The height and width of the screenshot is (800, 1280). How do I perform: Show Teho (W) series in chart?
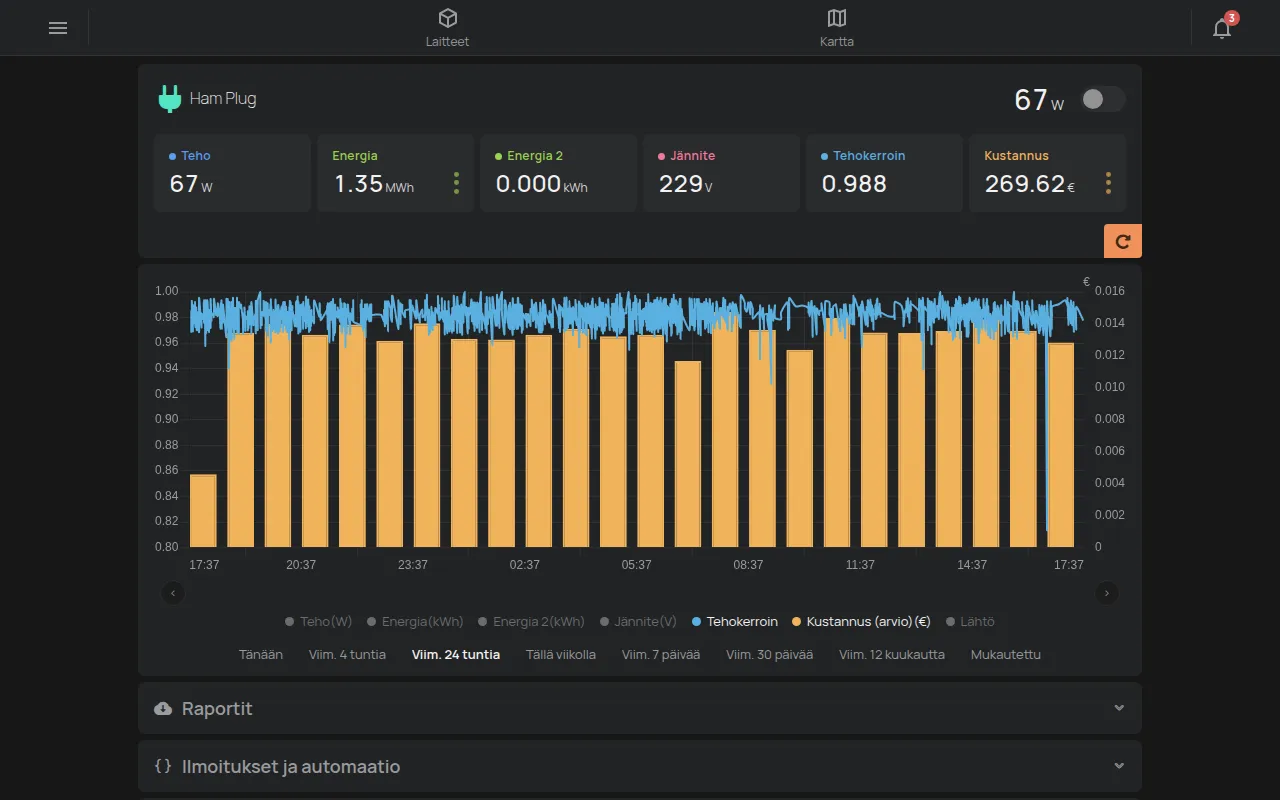pyautogui.click(x=318, y=621)
